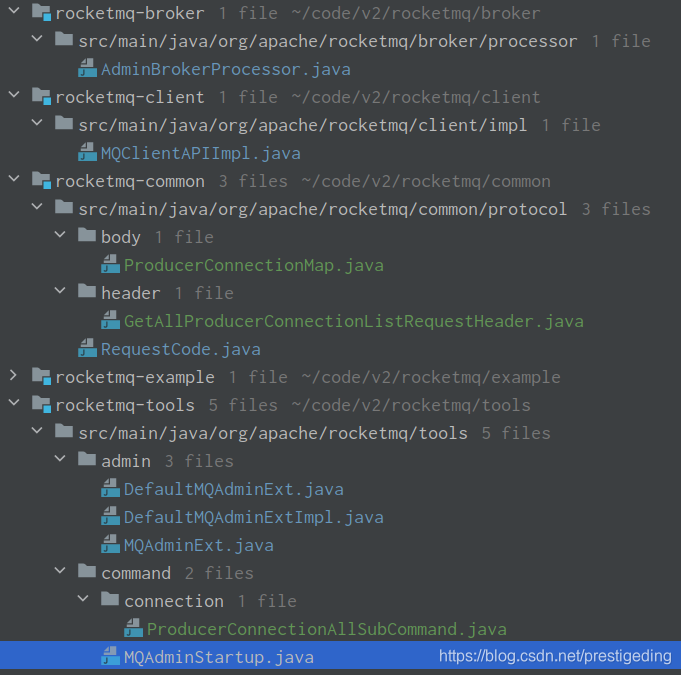Select the ProducerConnectionAllSubCommand.java file name
The width and height of the screenshot is (681, 675).
(x=327, y=629)
